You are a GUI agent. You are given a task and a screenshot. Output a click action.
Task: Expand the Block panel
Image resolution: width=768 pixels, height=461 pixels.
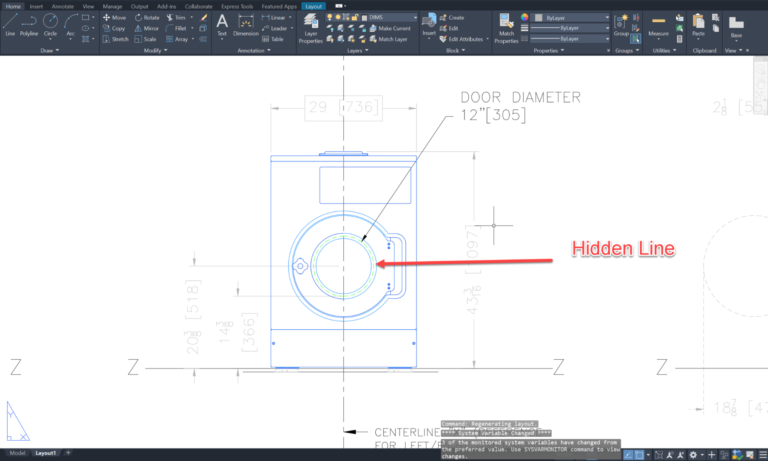pos(456,50)
